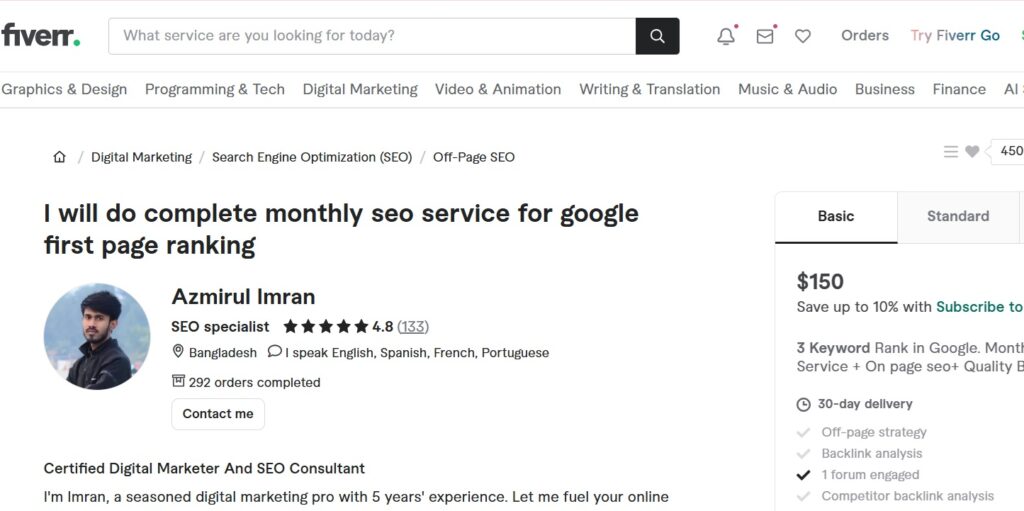
Task: Open the 133 reviews link
Action: (x=413, y=326)
